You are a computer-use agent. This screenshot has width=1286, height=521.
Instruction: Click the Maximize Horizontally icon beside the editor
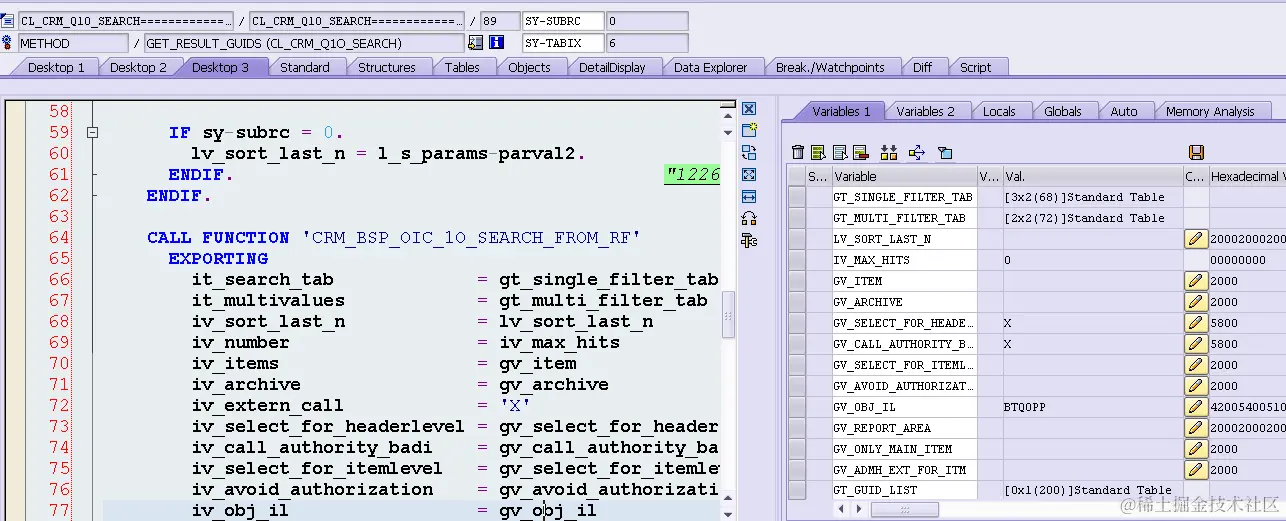point(748,196)
